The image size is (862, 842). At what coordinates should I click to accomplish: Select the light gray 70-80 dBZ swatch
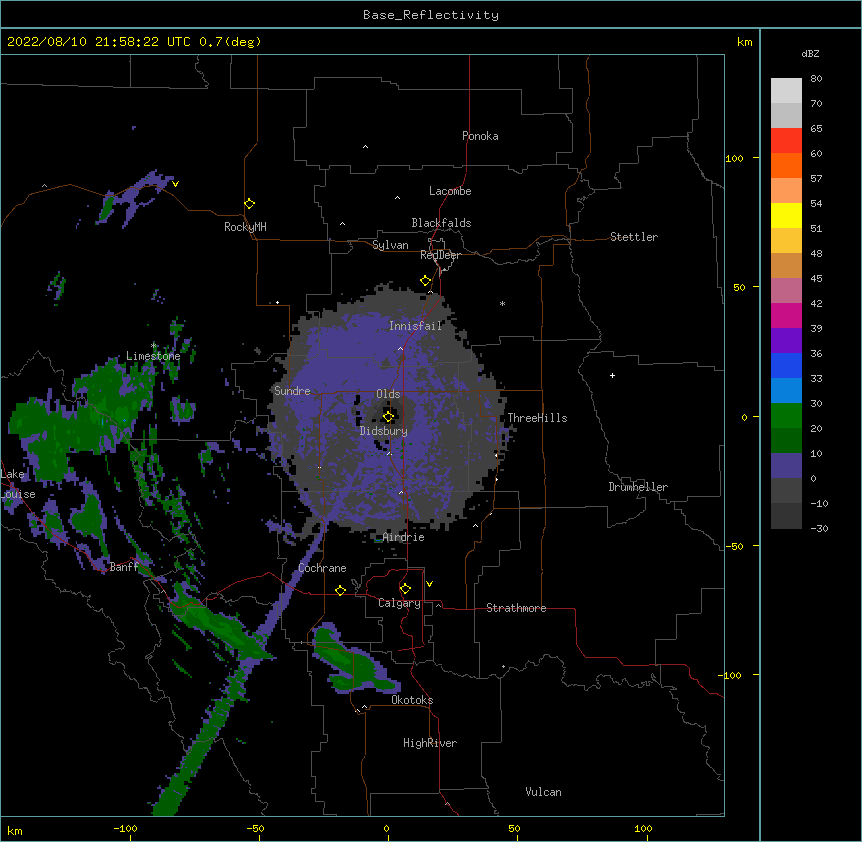click(786, 91)
